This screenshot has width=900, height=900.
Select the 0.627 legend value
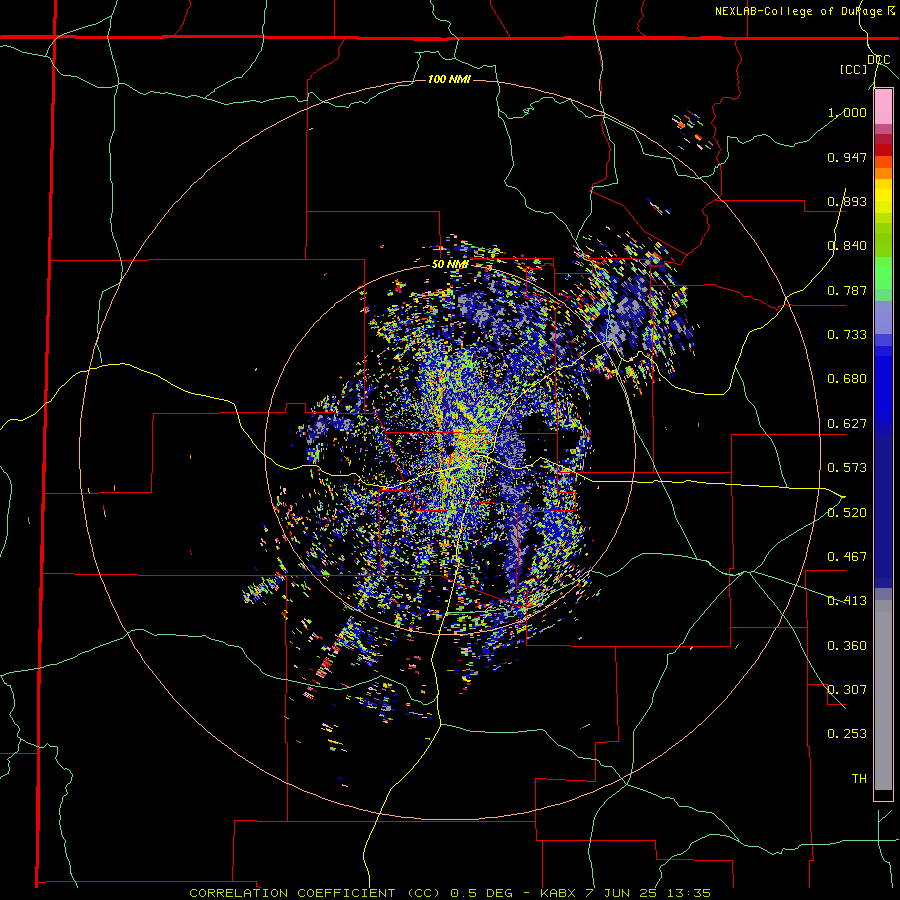tap(847, 424)
